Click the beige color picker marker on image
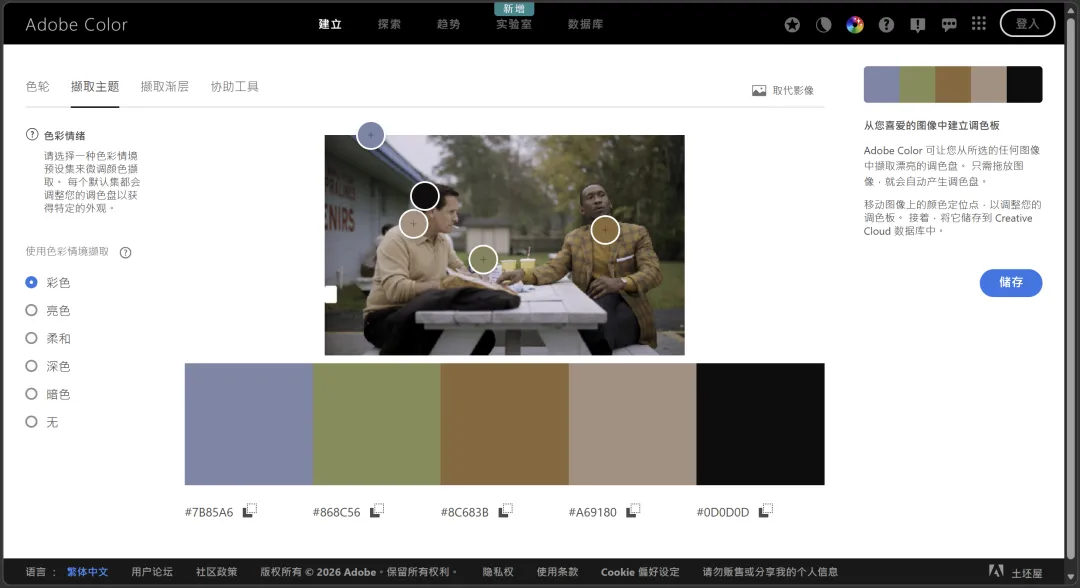 pyautogui.click(x=413, y=224)
